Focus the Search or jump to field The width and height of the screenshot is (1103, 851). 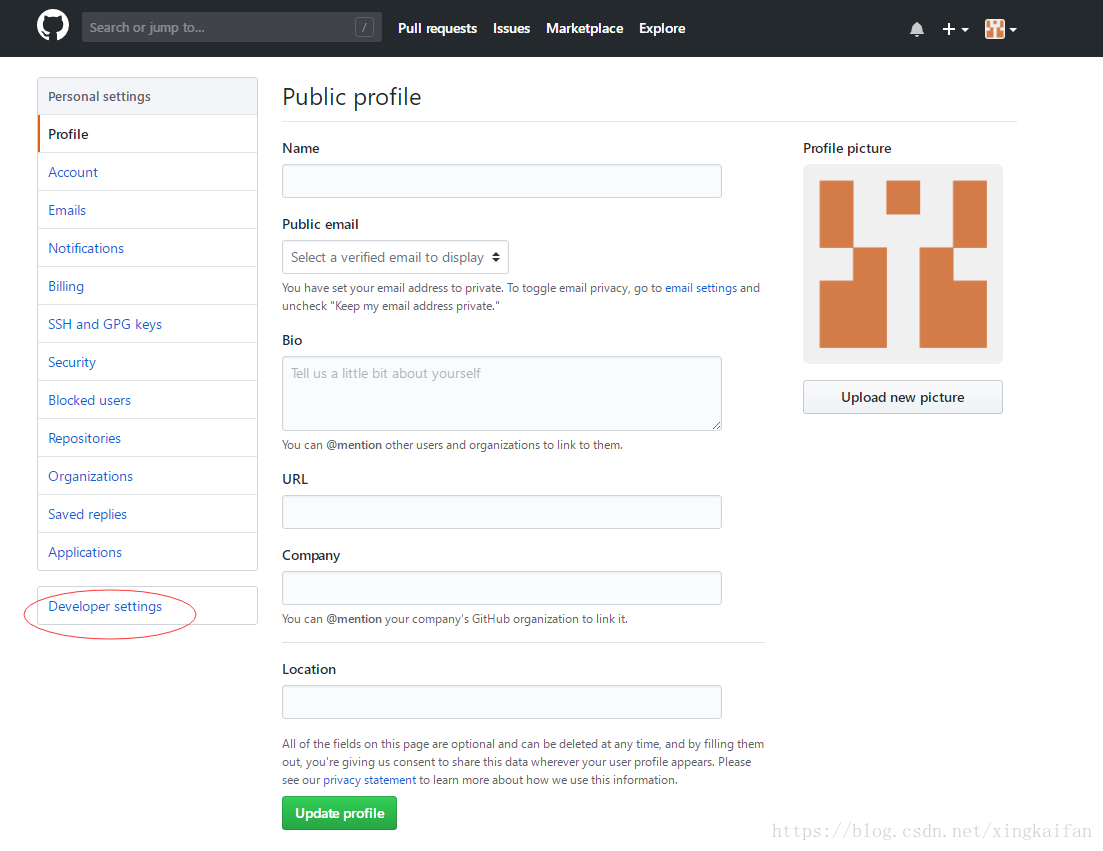[x=231, y=27]
